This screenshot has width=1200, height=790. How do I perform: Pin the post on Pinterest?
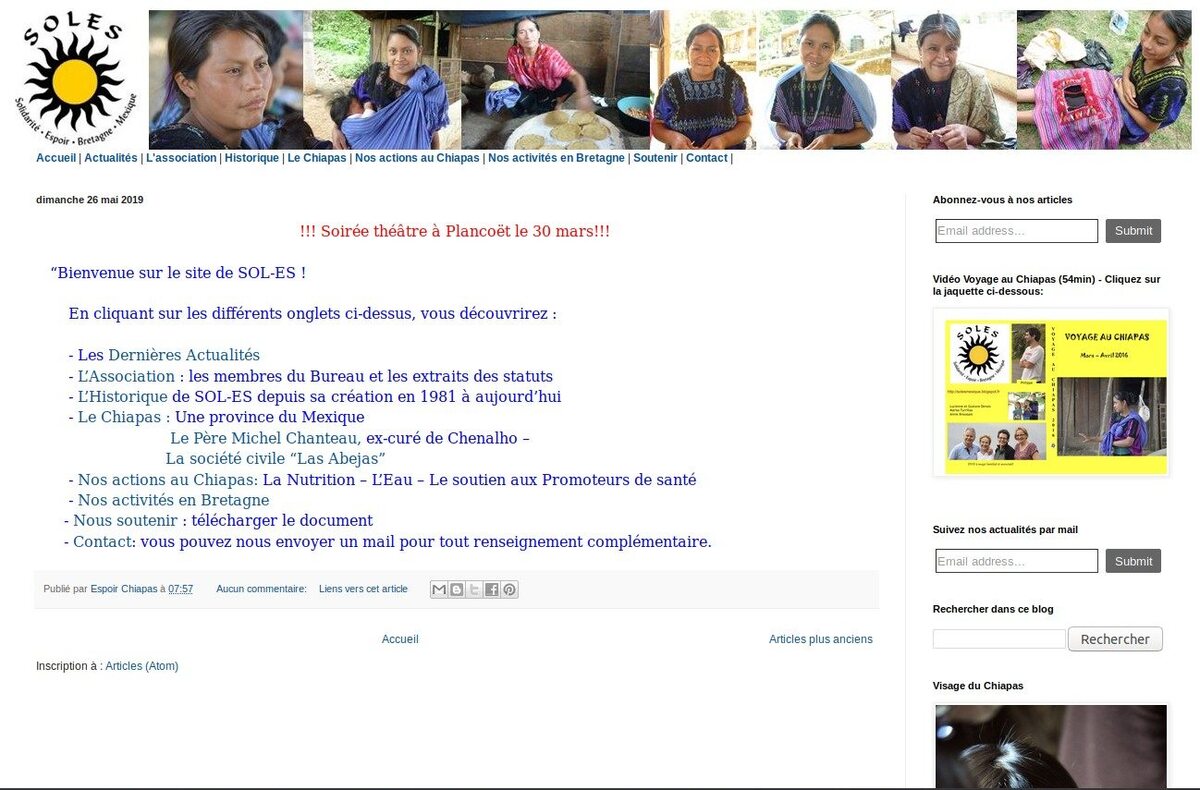click(510, 590)
